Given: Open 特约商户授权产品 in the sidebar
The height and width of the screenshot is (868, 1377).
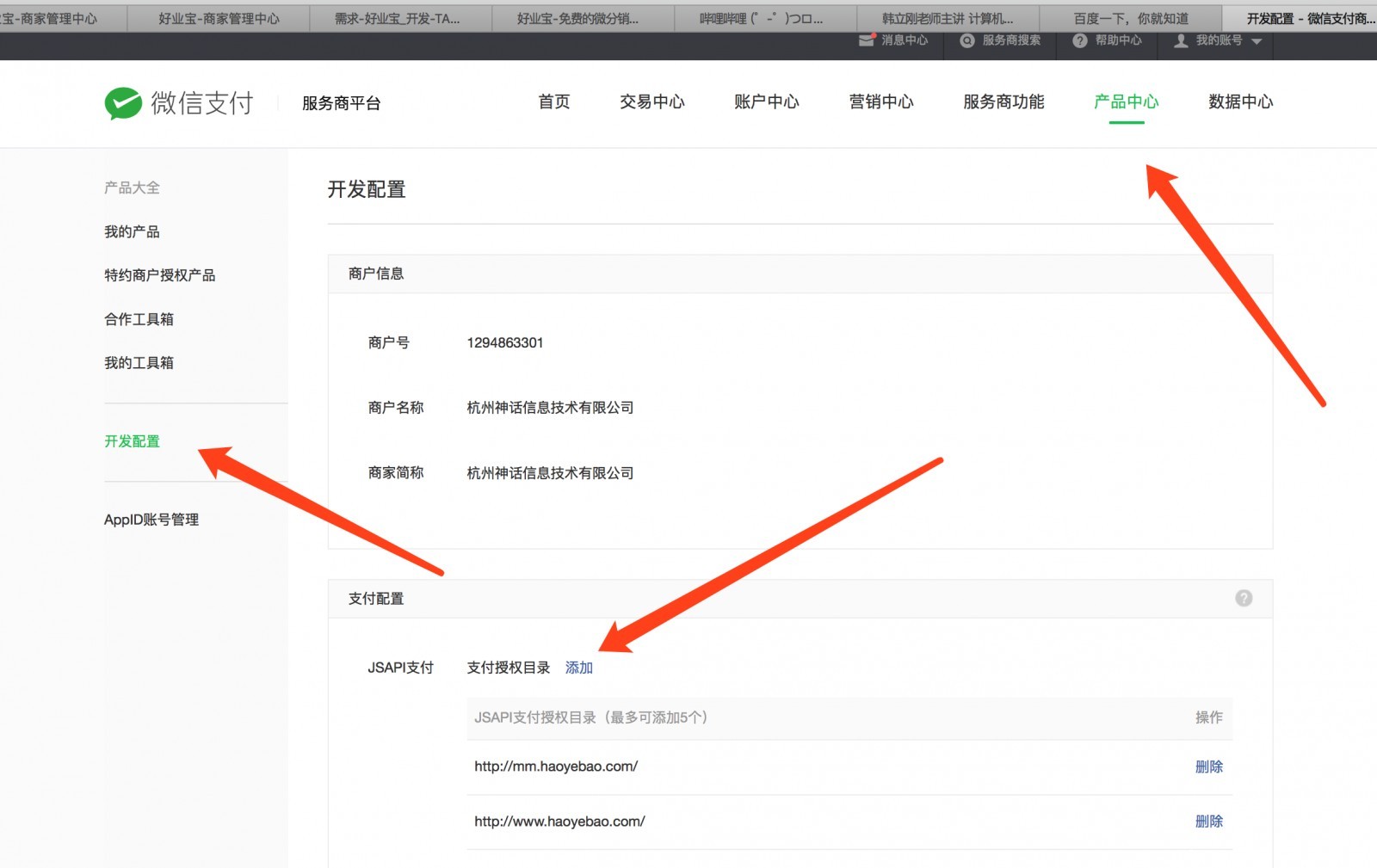Looking at the screenshot, I should (x=160, y=275).
